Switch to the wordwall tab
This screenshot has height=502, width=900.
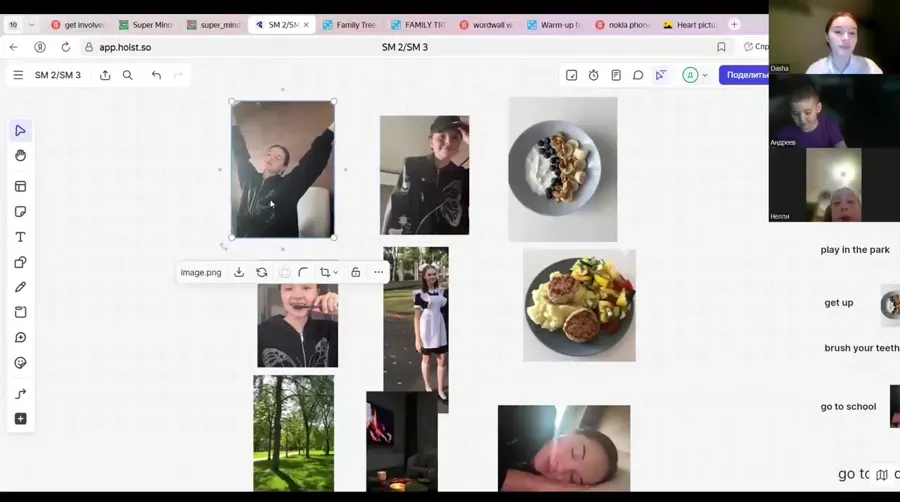(x=486, y=25)
